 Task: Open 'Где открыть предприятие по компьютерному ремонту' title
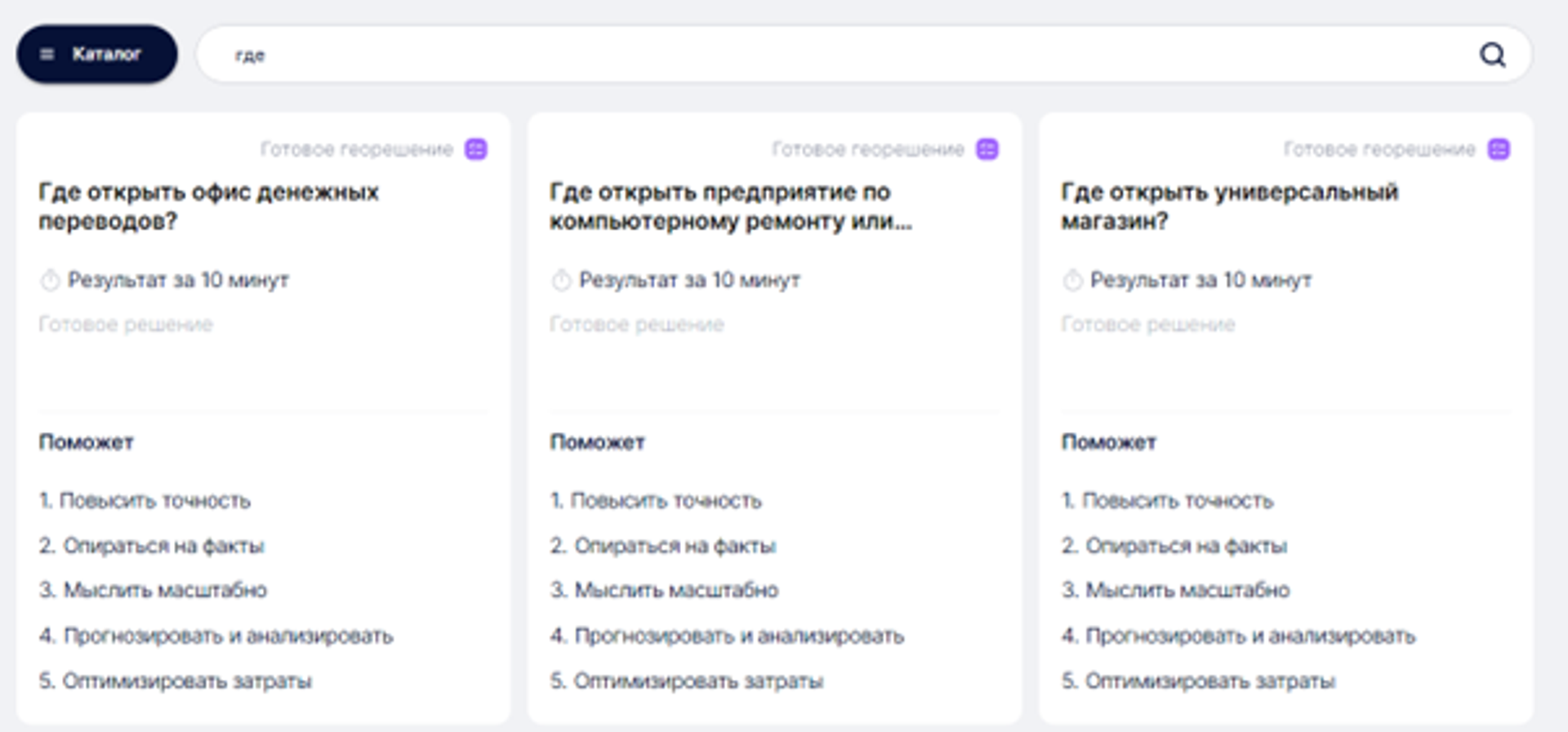click(730, 206)
